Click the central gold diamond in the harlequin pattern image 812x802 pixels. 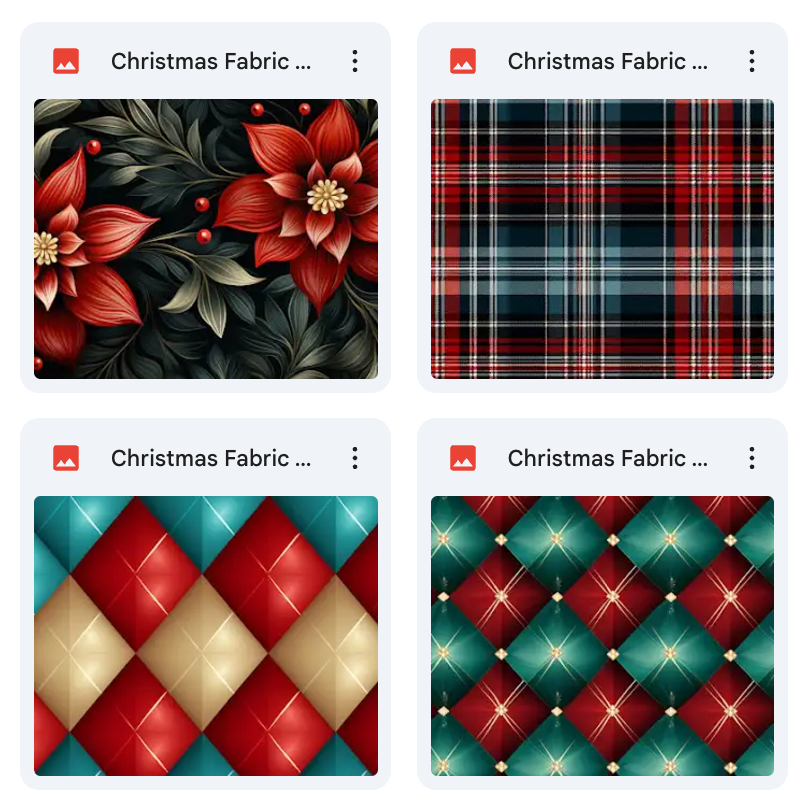(203, 654)
